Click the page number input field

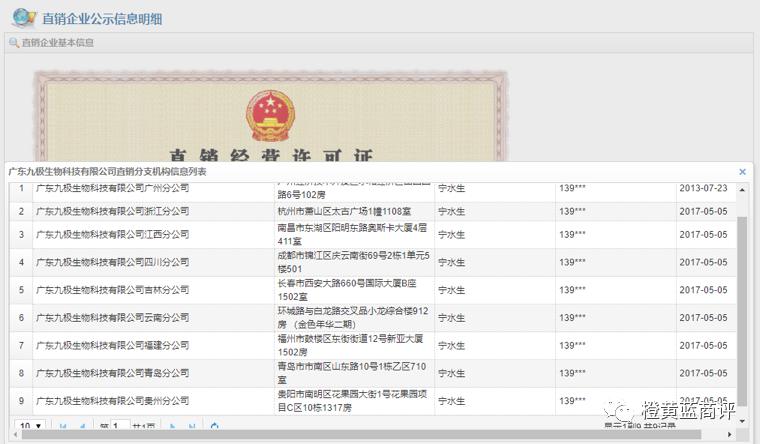(x=120, y=428)
